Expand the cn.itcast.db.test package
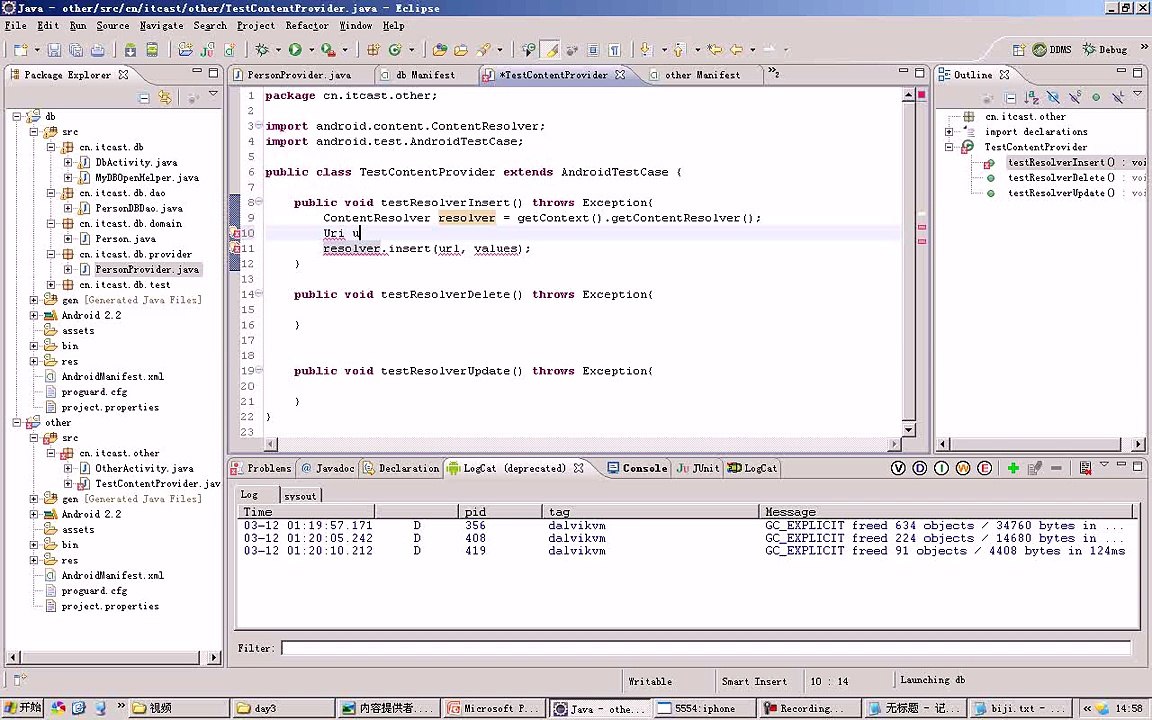Image resolution: width=1152 pixels, height=720 pixels. tap(51, 284)
